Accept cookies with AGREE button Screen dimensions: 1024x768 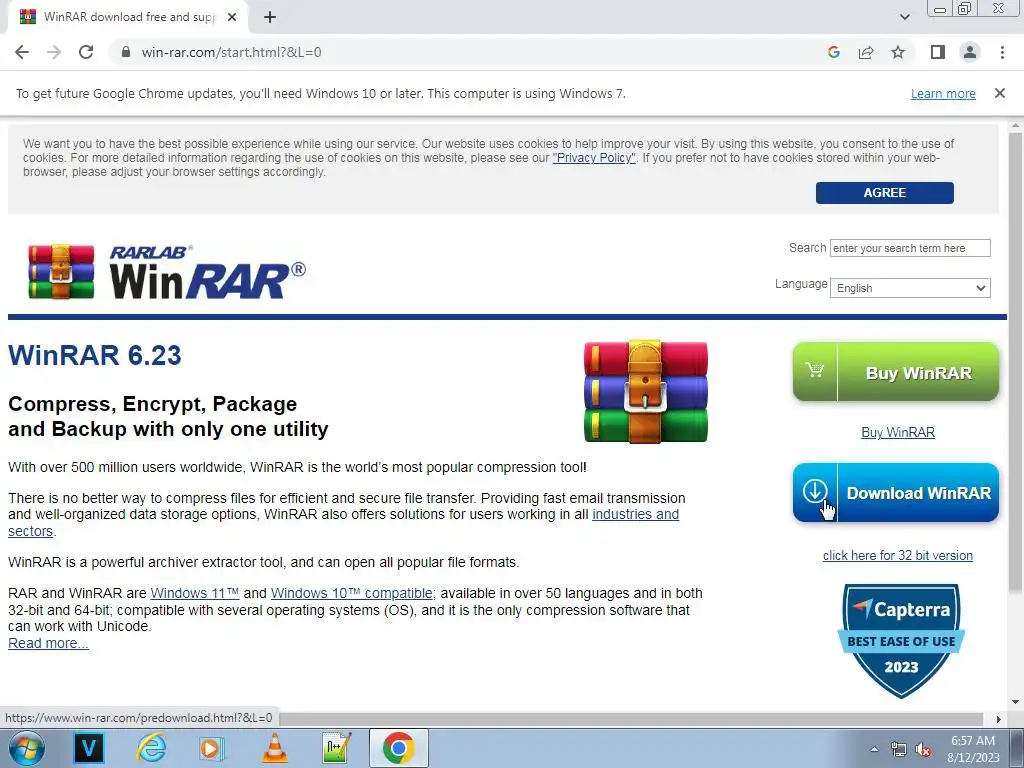[885, 193]
